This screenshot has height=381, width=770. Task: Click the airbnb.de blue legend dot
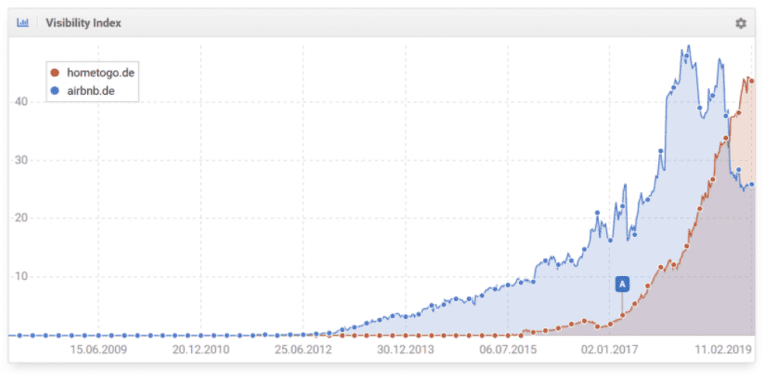click(x=55, y=91)
